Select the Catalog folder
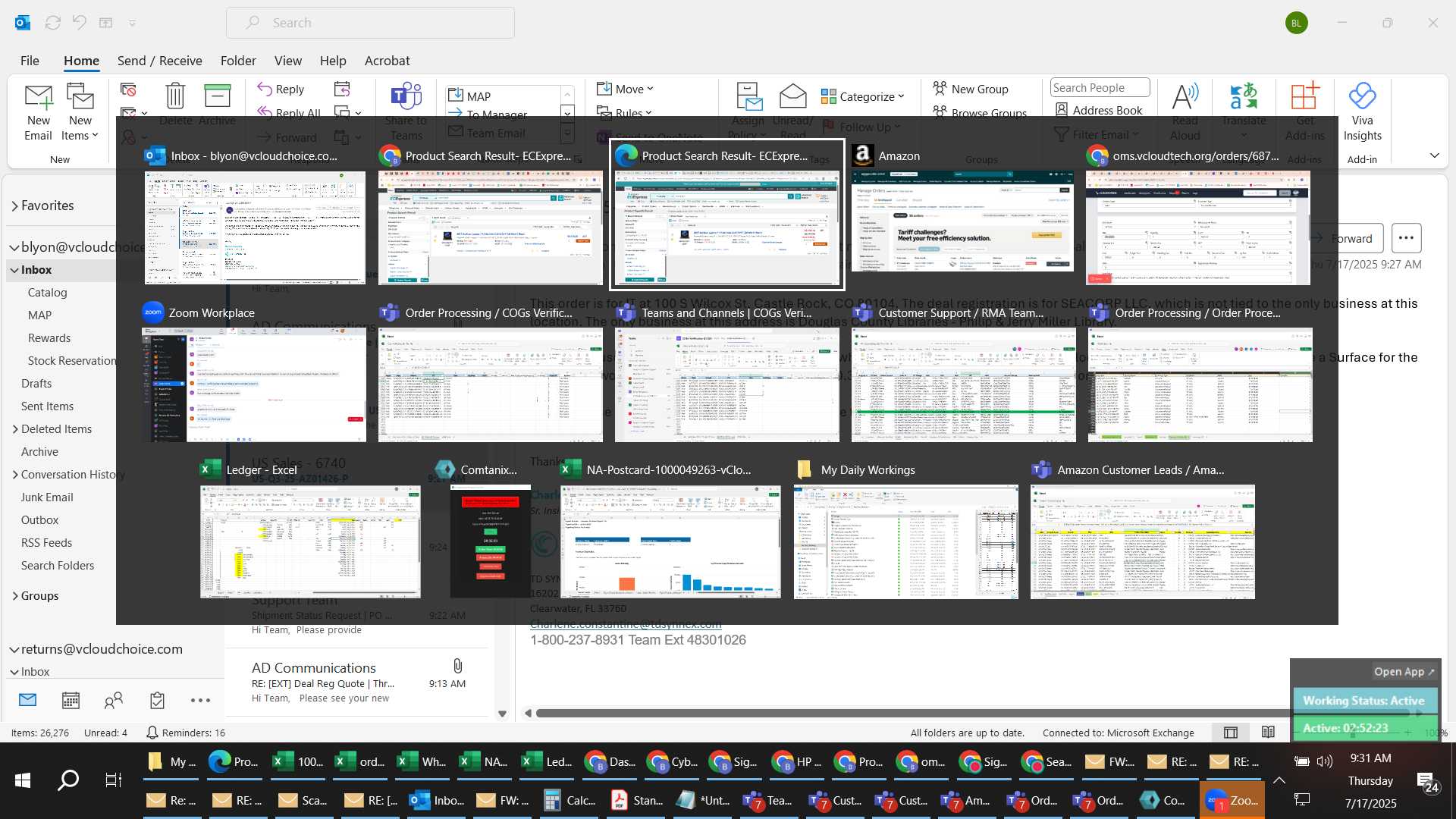Viewport: 1456px width, 819px height. tap(47, 293)
